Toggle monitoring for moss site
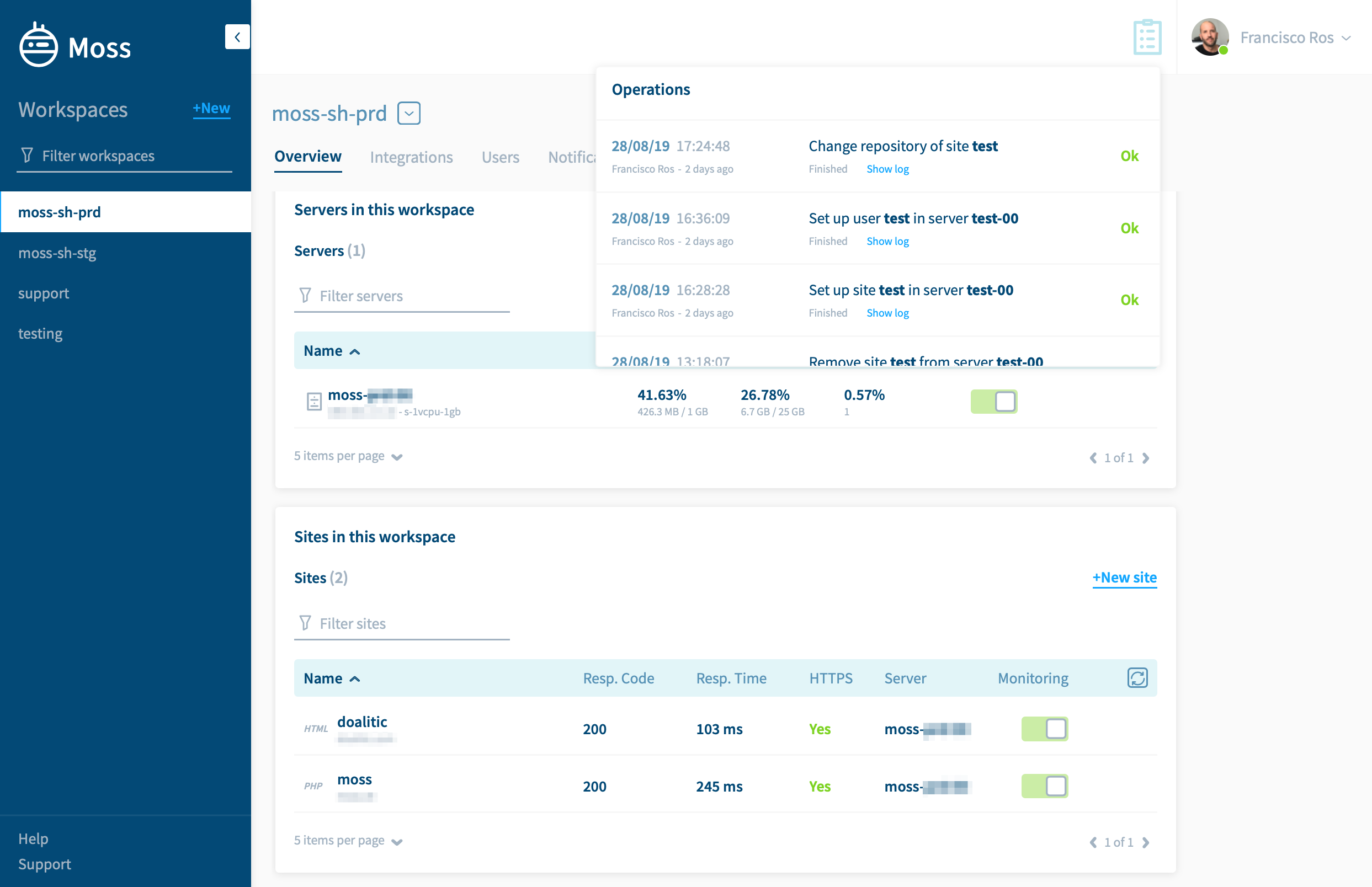1372x887 pixels. coord(1045,786)
